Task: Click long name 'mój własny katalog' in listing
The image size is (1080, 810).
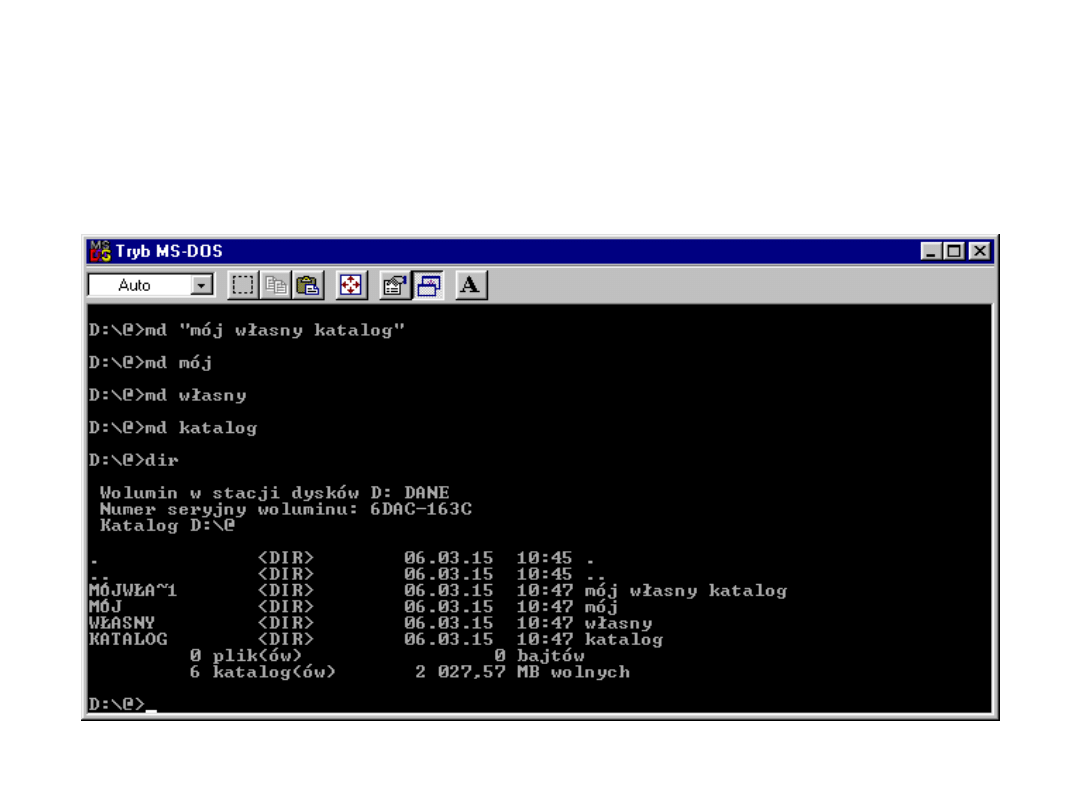Action: (x=686, y=590)
